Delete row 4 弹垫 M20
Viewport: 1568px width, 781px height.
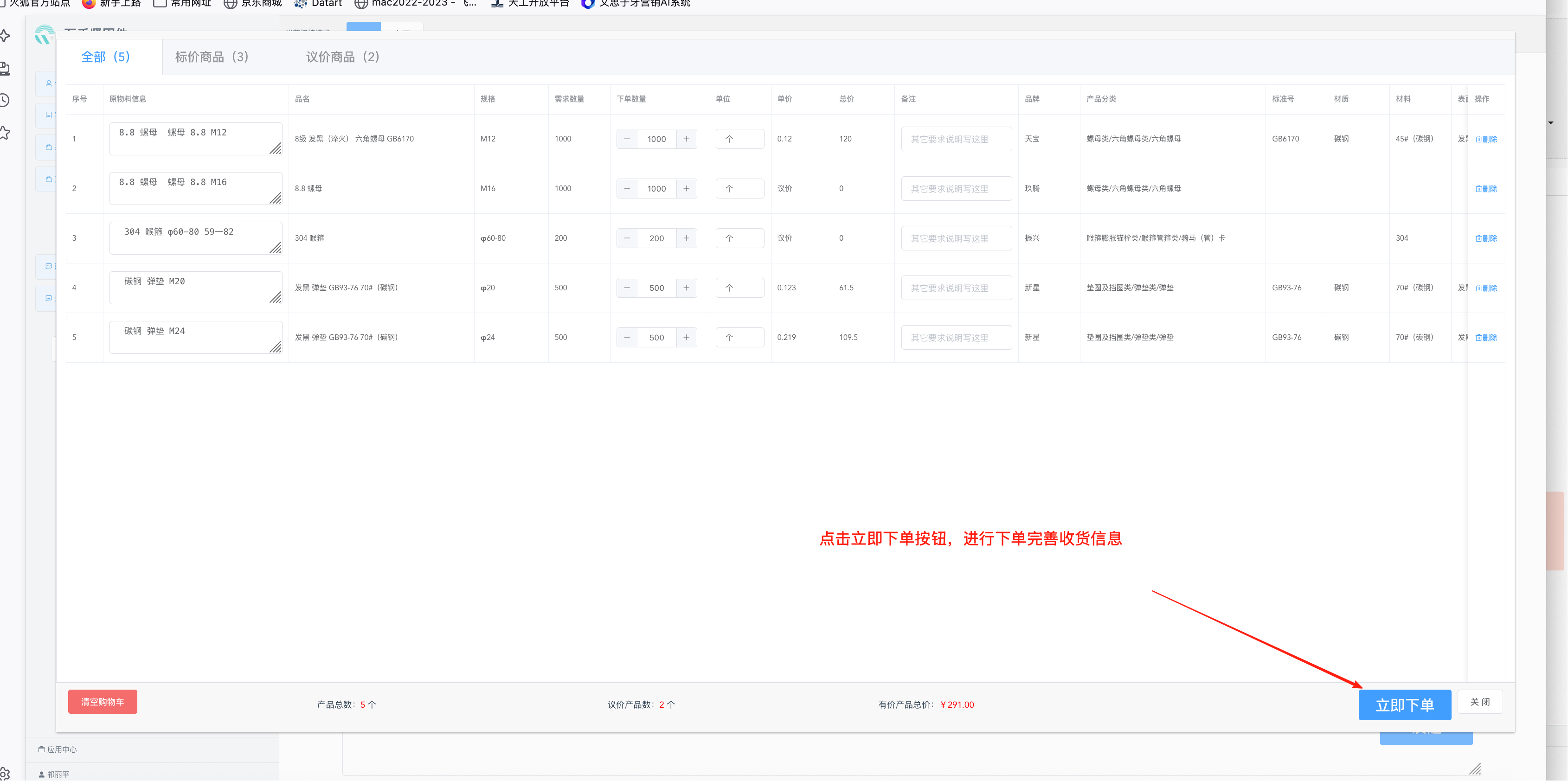coord(1486,288)
